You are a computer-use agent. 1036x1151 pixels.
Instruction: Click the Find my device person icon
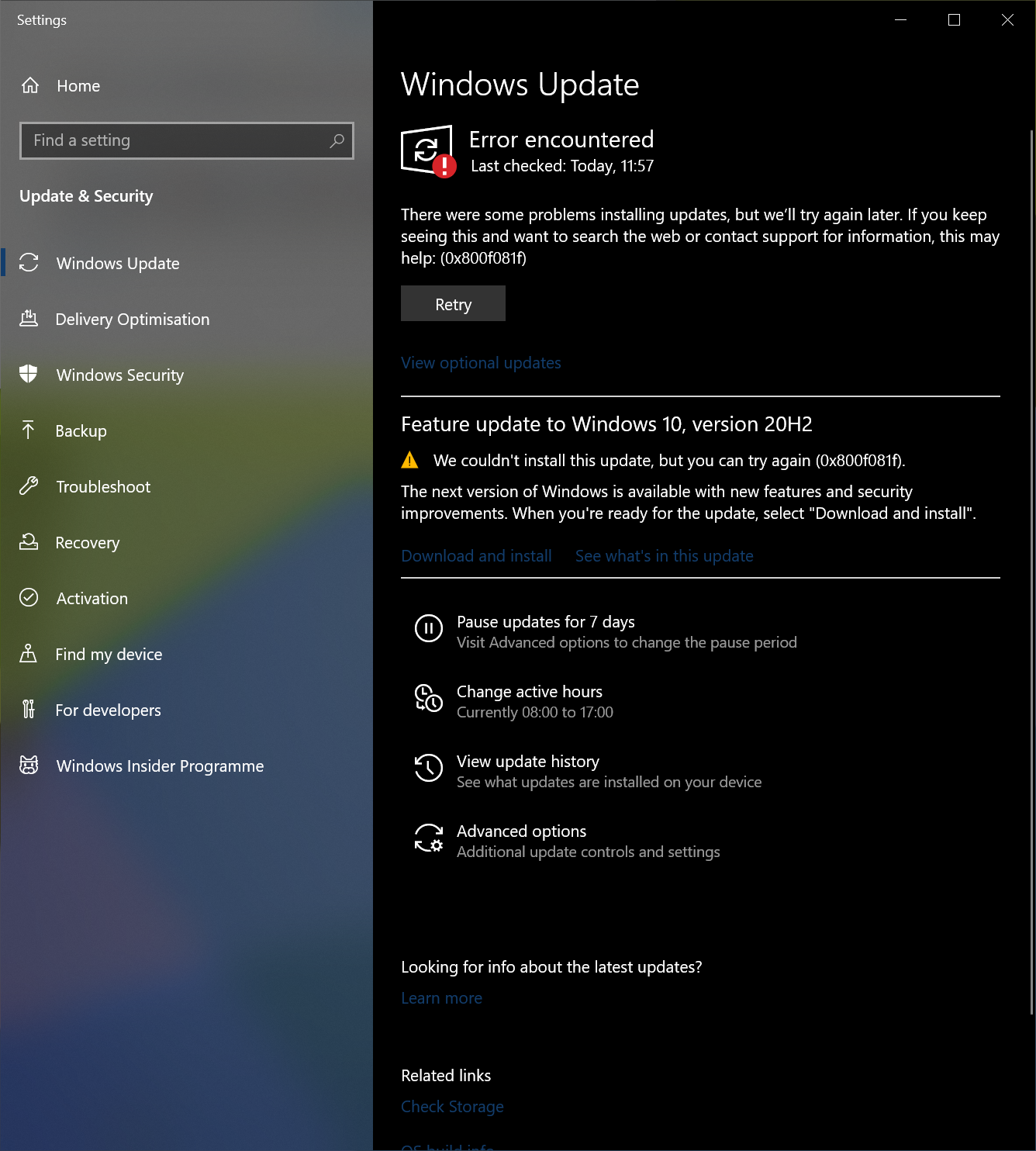[x=29, y=654]
